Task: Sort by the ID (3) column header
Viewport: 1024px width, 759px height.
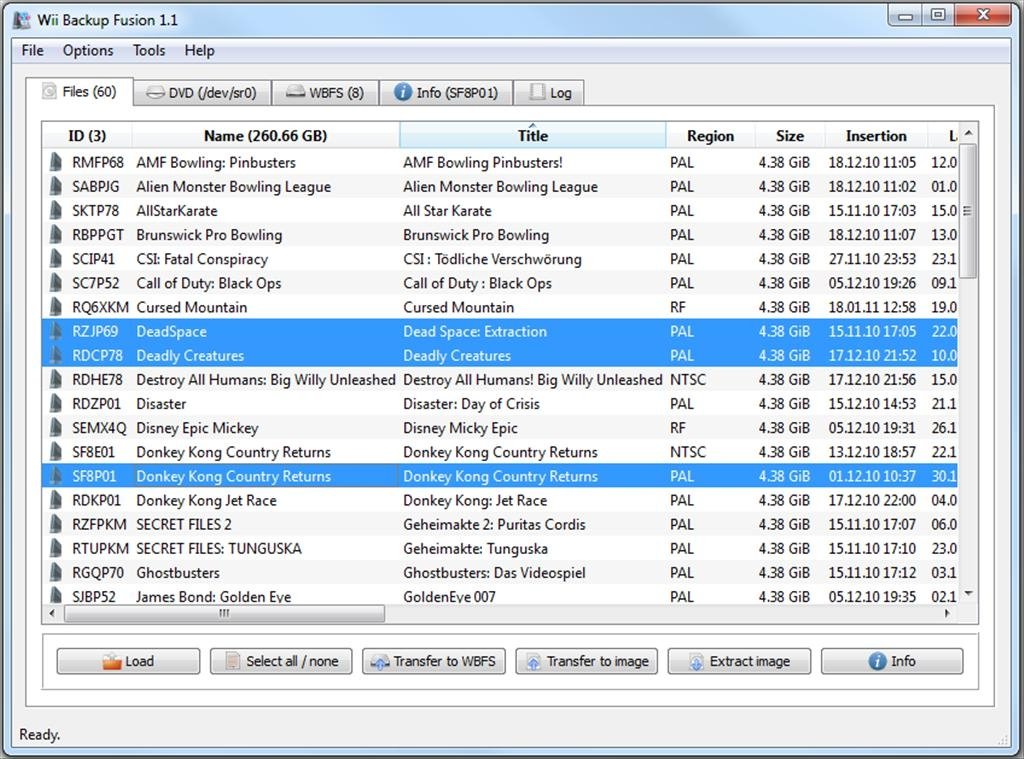Action: (87, 135)
